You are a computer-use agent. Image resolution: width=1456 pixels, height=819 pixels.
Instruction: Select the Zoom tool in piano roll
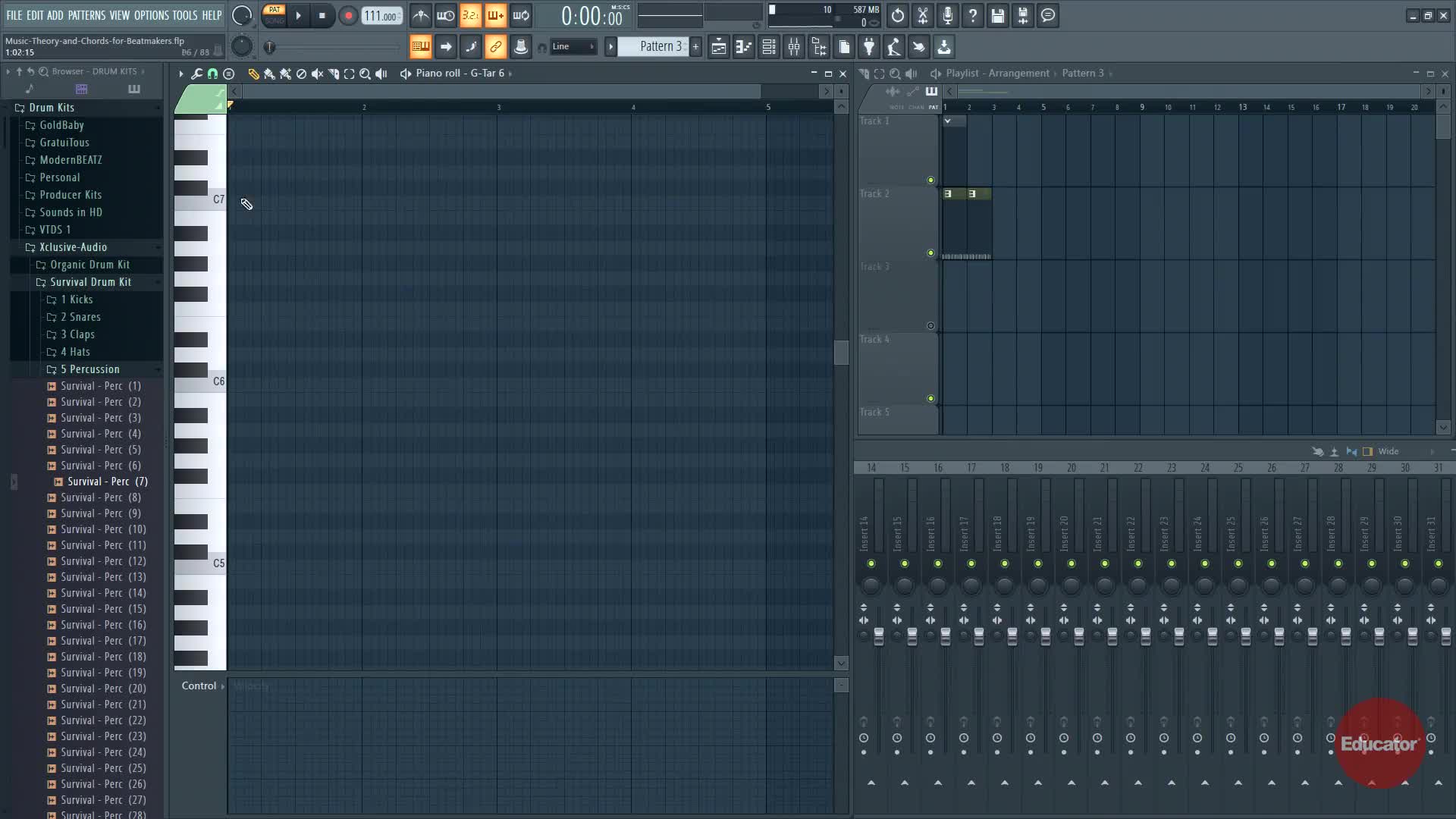click(x=365, y=74)
